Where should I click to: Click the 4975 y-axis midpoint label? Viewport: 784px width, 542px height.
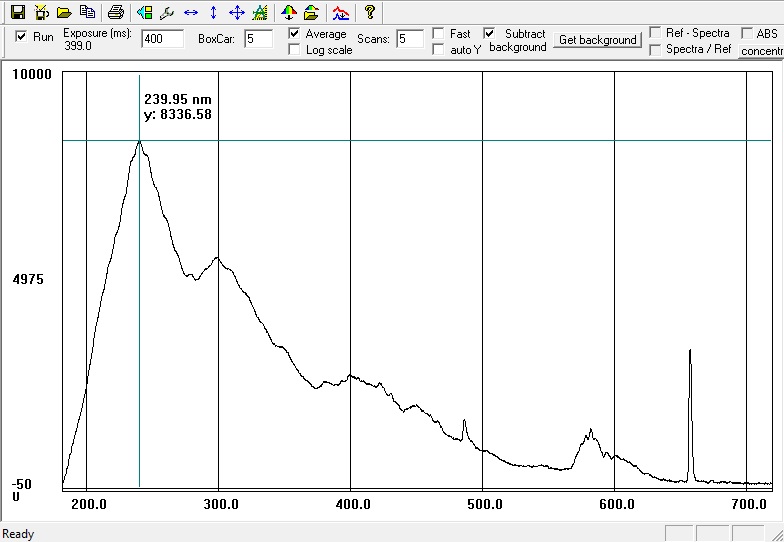28,280
